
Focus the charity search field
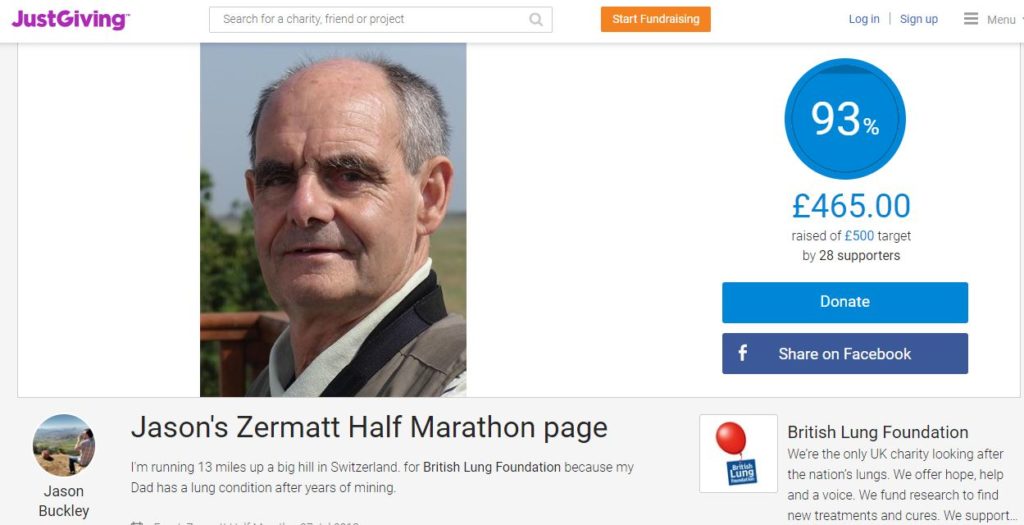pyautogui.click(x=380, y=20)
